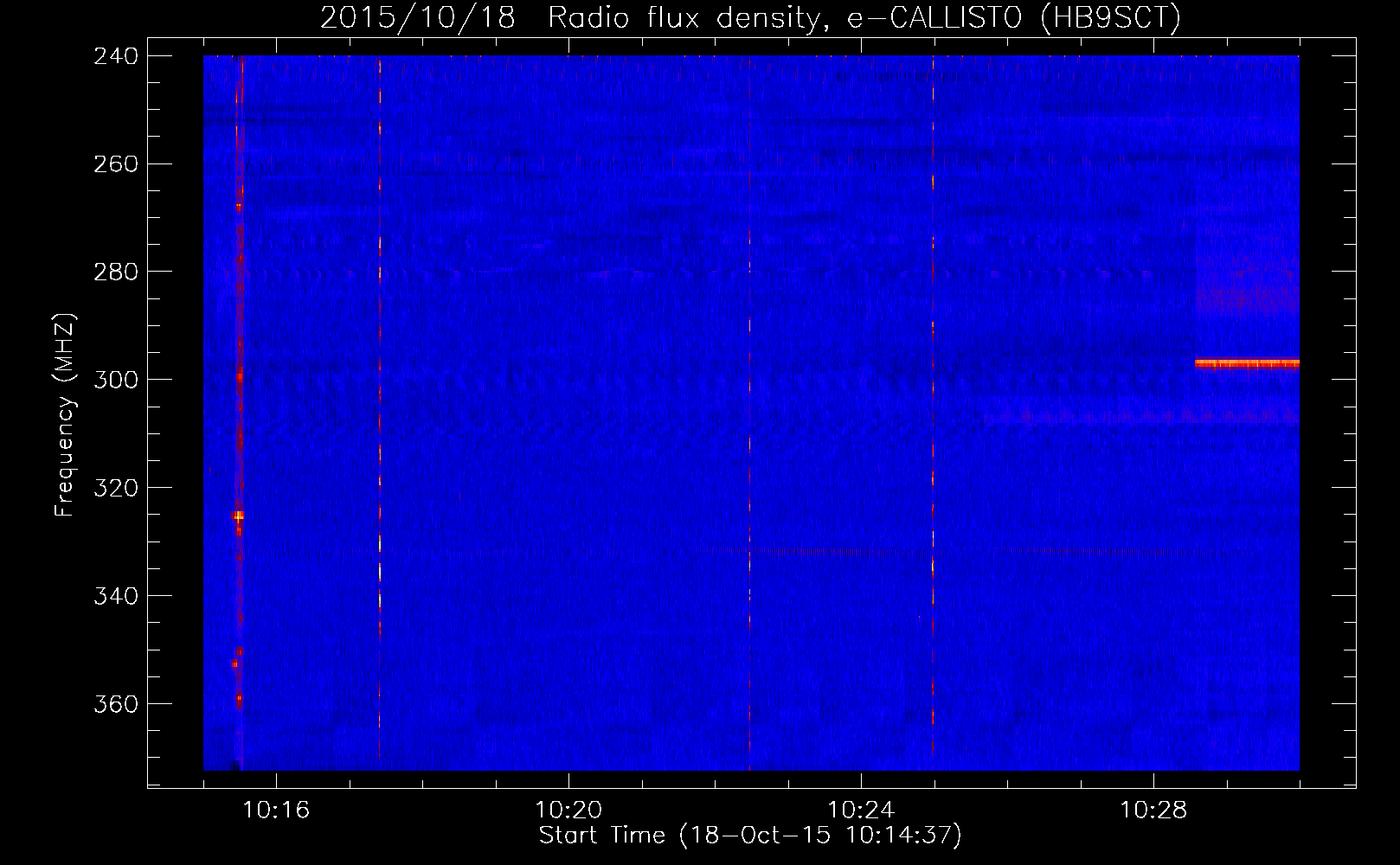Click the bright red horizontal band near 297 MHz

[1247, 363]
